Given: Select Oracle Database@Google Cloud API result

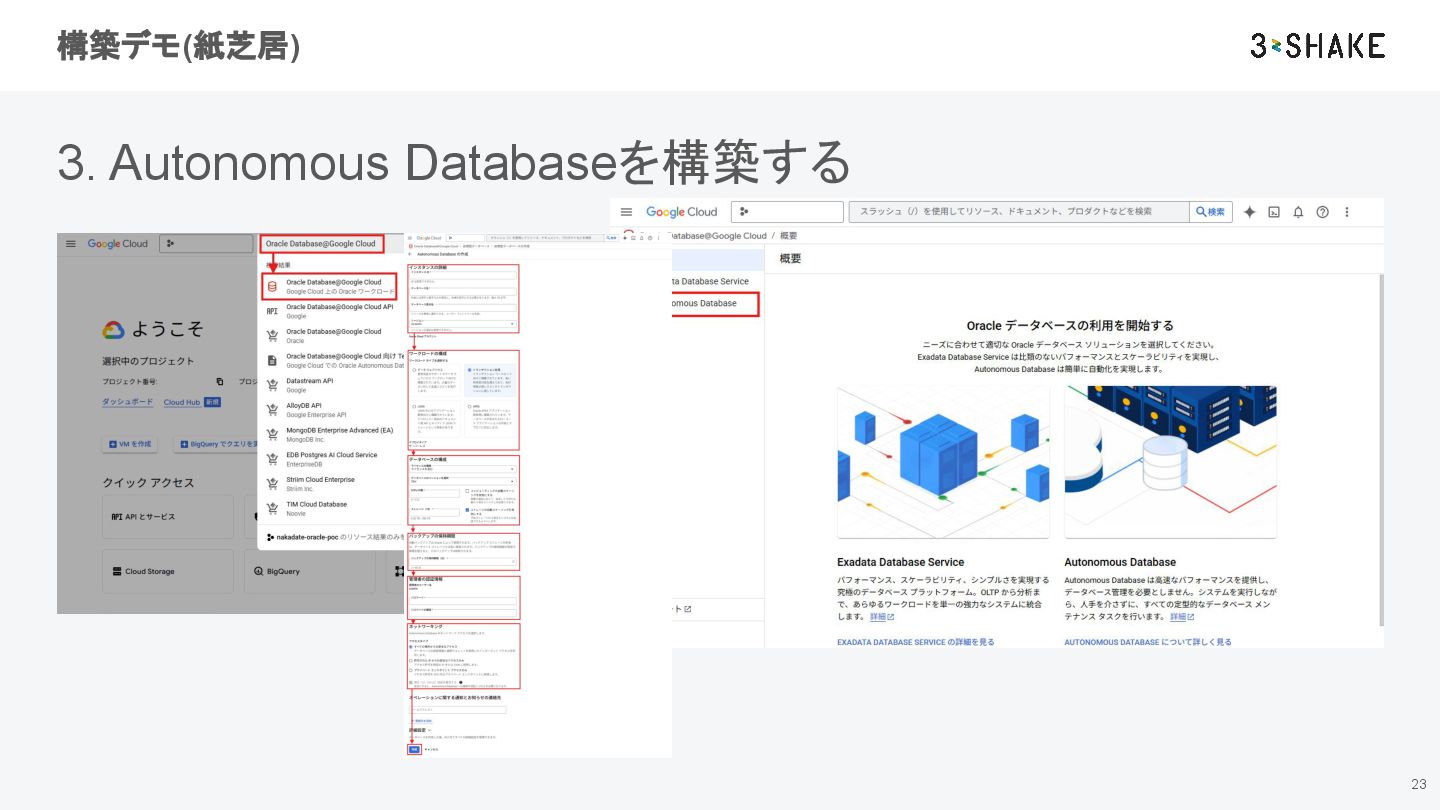Looking at the screenshot, I should click(x=333, y=311).
